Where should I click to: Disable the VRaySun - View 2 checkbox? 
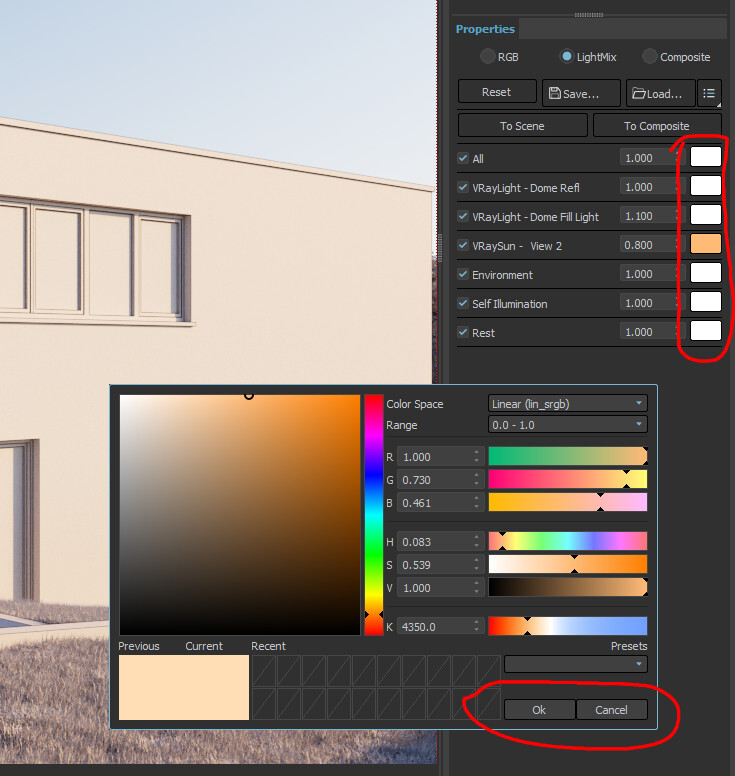463,245
